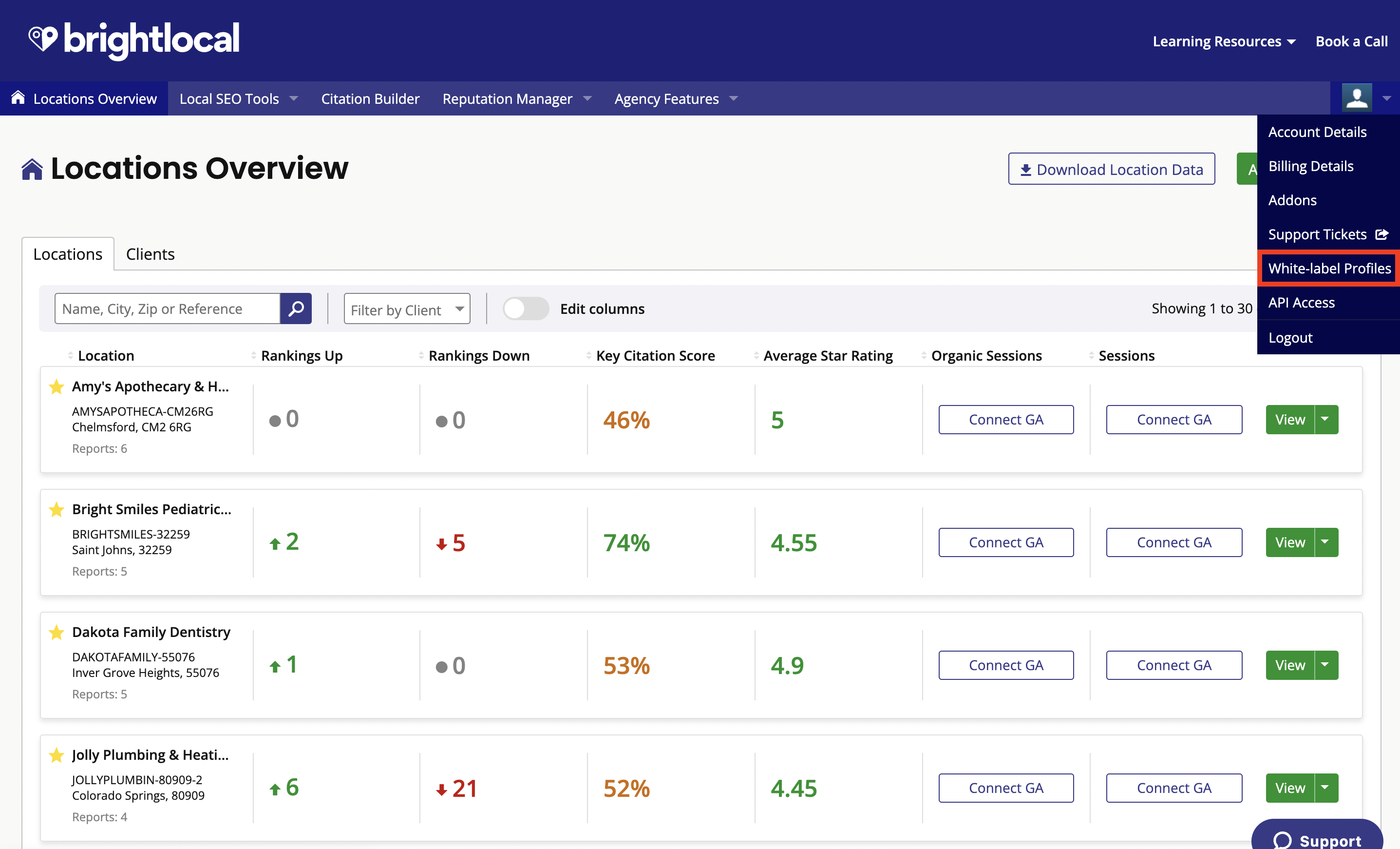Open the Filter by Client dropdown
The image size is (1400, 849).
[x=407, y=309]
